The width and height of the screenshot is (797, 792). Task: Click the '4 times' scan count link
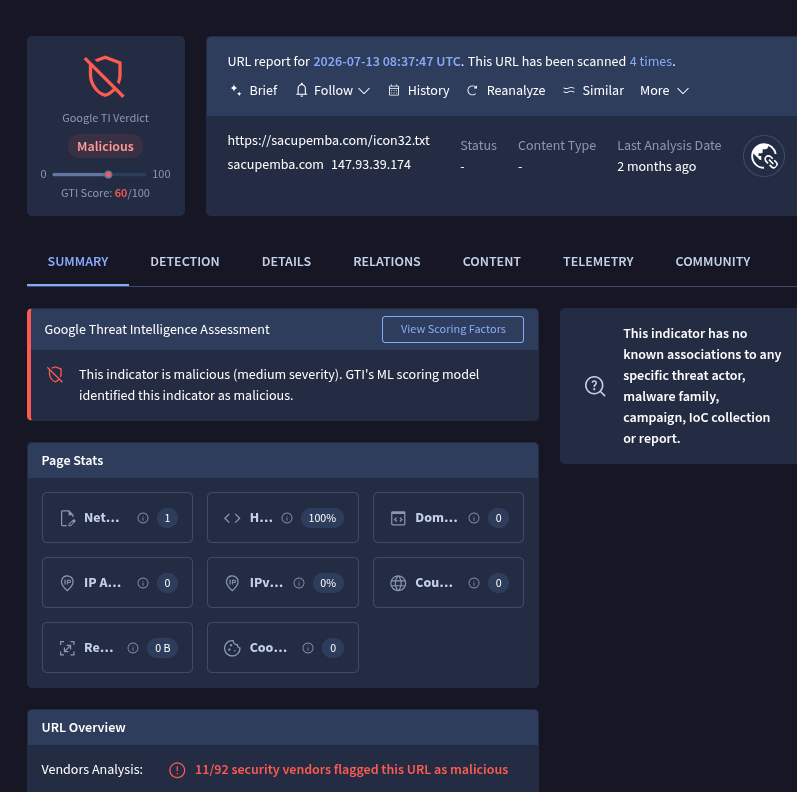point(651,62)
